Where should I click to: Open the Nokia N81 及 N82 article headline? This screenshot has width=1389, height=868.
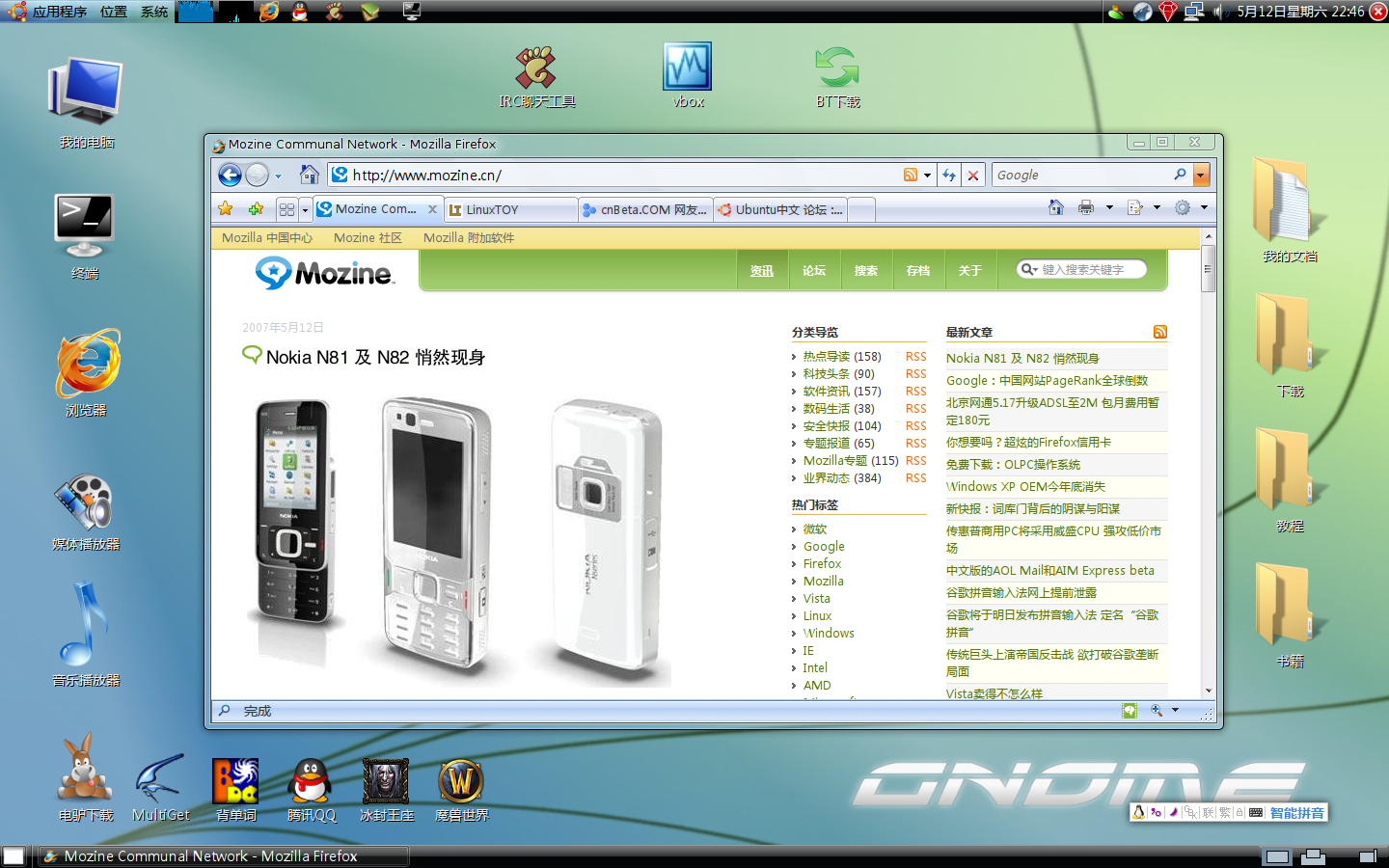tap(375, 357)
